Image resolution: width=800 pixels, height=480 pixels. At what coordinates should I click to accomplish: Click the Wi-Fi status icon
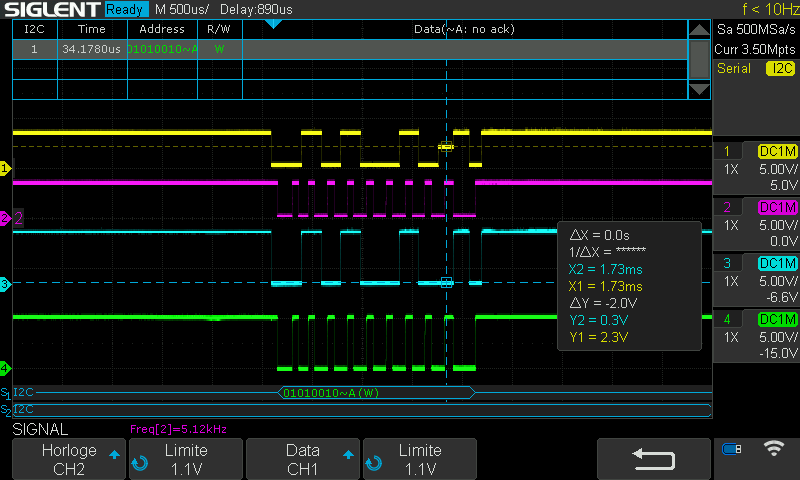774,448
